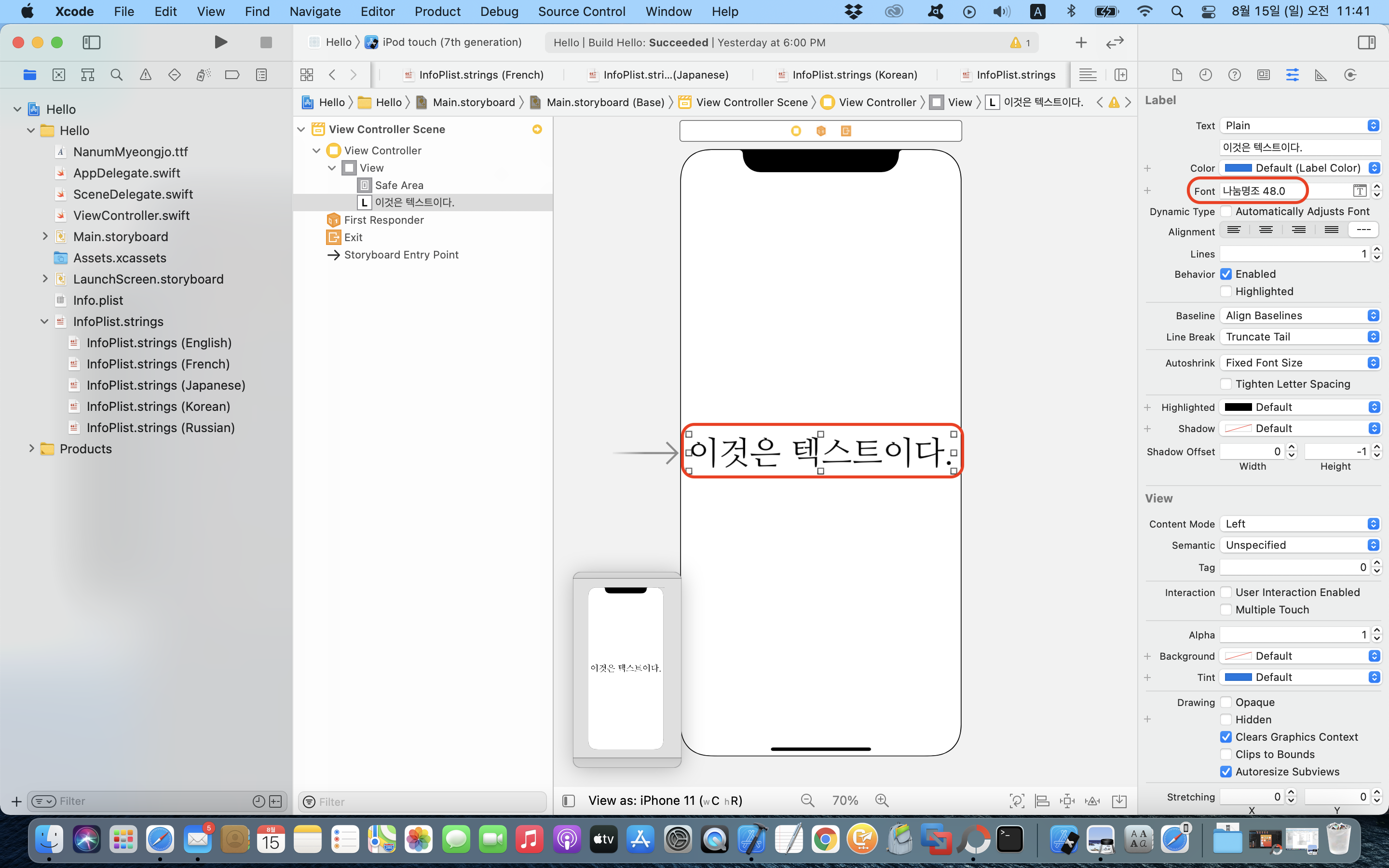The height and width of the screenshot is (868, 1389).
Task: Zoom in on the storyboard canvas
Action: (882, 800)
